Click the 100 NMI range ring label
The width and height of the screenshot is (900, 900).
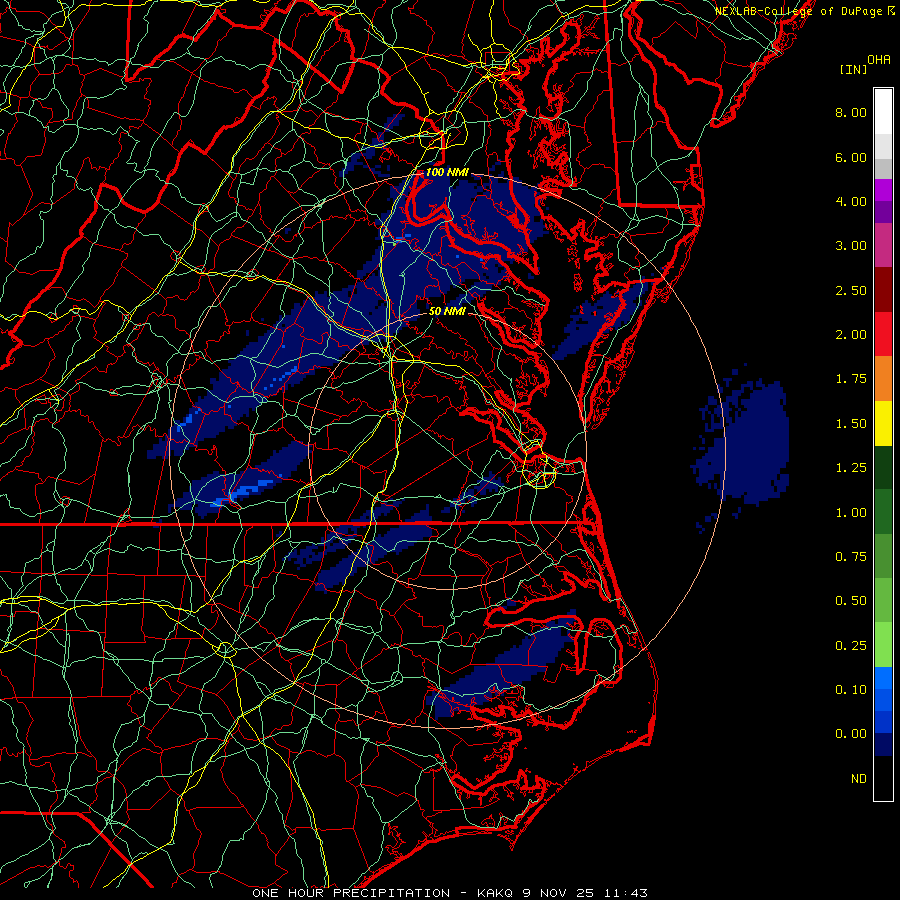point(447,172)
